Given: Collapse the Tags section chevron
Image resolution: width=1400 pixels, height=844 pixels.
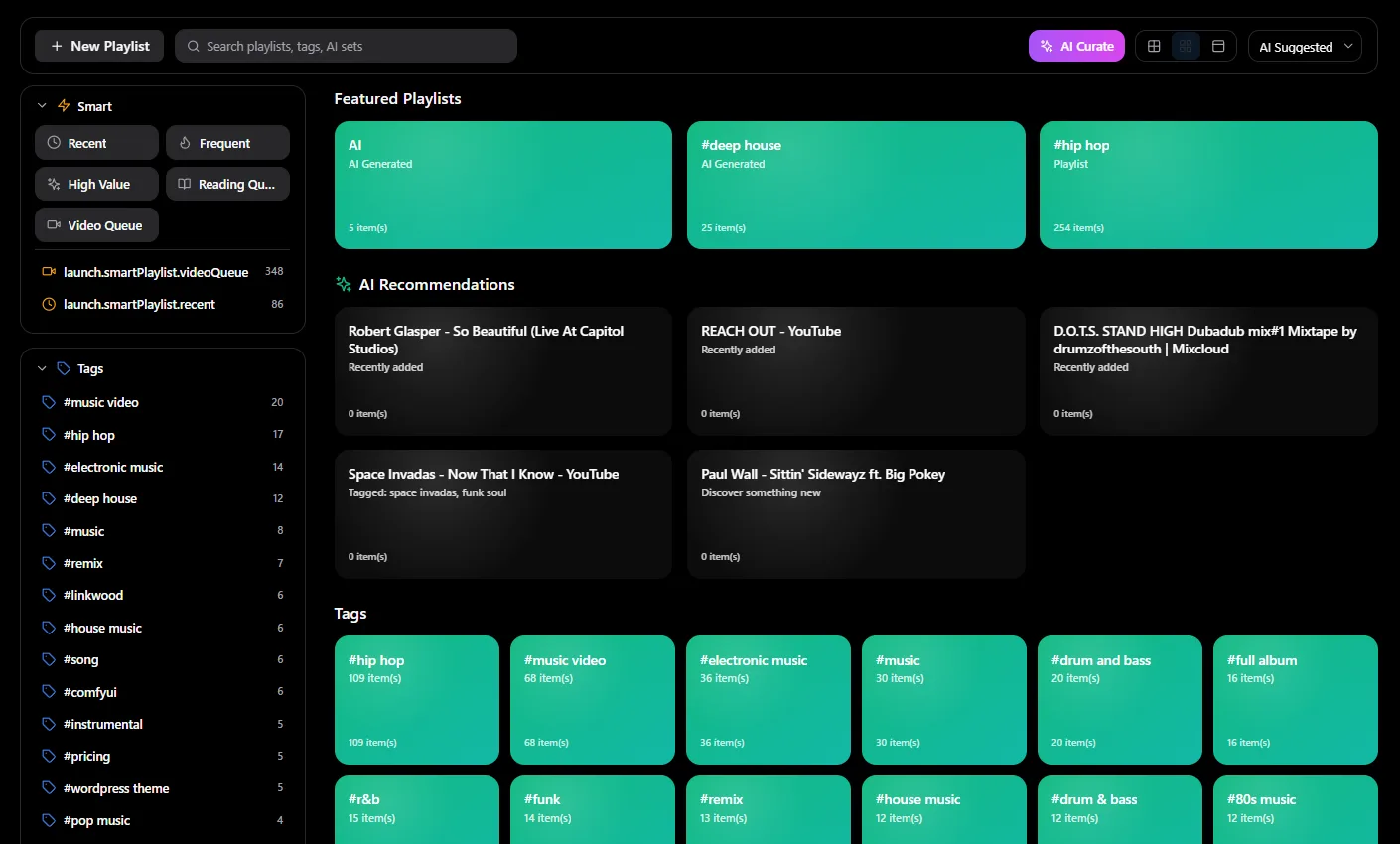Looking at the screenshot, I should pos(42,368).
